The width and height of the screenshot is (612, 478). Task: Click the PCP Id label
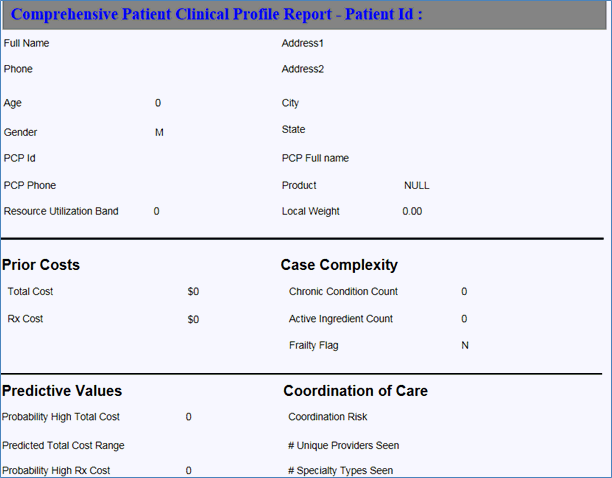(20, 158)
